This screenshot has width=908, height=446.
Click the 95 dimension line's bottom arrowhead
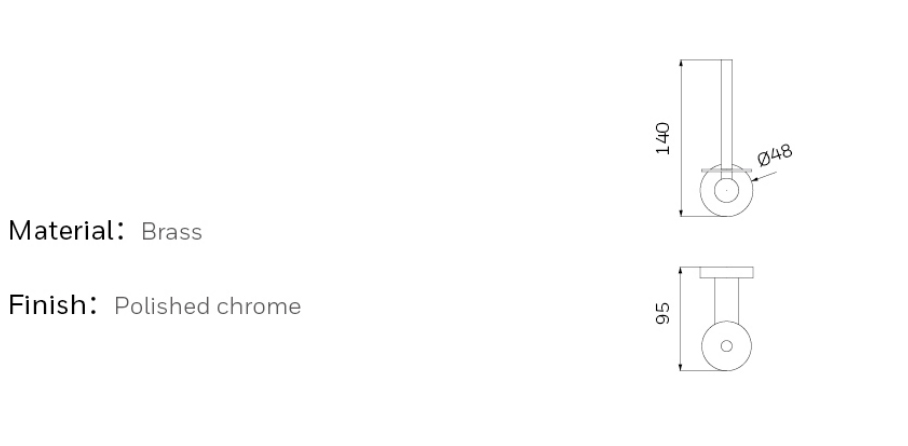[x=681, y=367]
